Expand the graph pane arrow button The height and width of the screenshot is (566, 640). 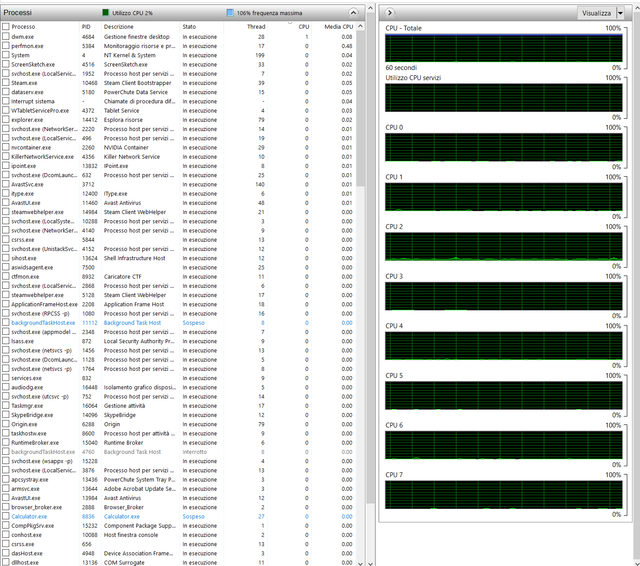(x=390, y=13)
